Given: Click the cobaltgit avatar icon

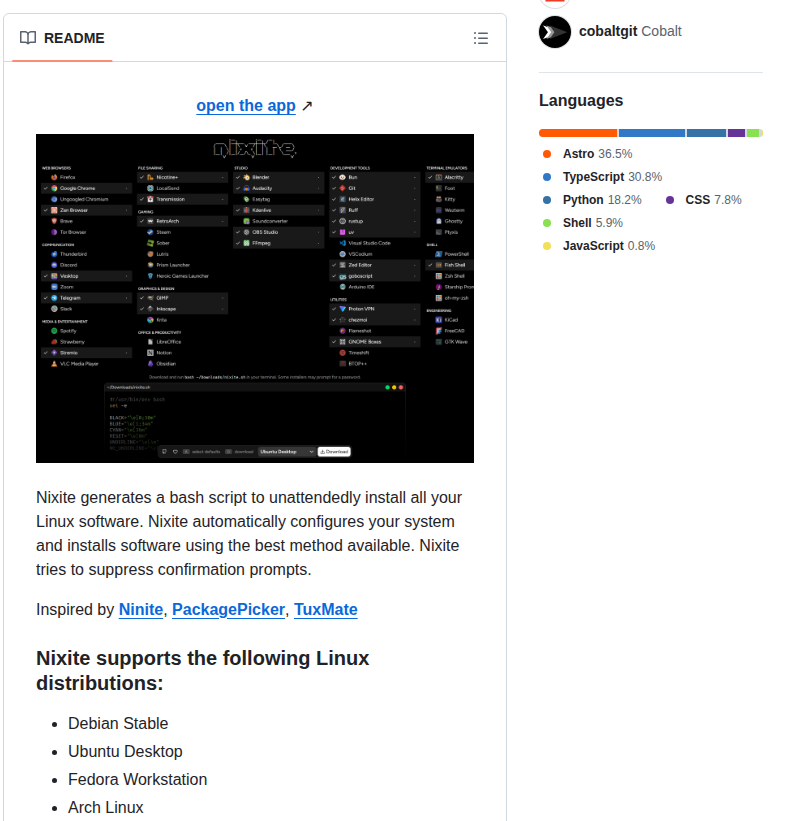Looking at the screenshot, I should click(555, 32).
